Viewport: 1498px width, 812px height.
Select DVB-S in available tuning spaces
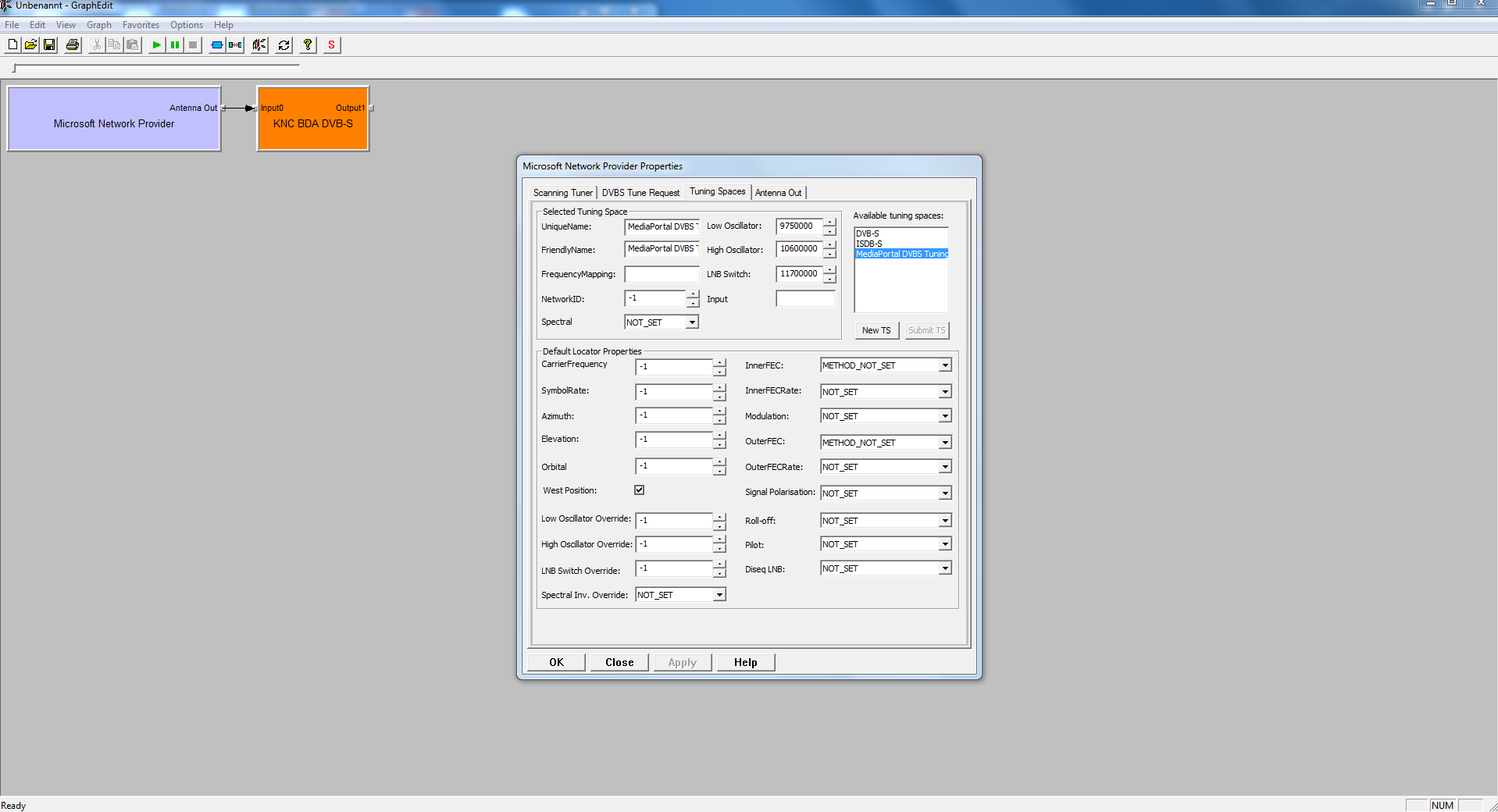click(868, 233)
